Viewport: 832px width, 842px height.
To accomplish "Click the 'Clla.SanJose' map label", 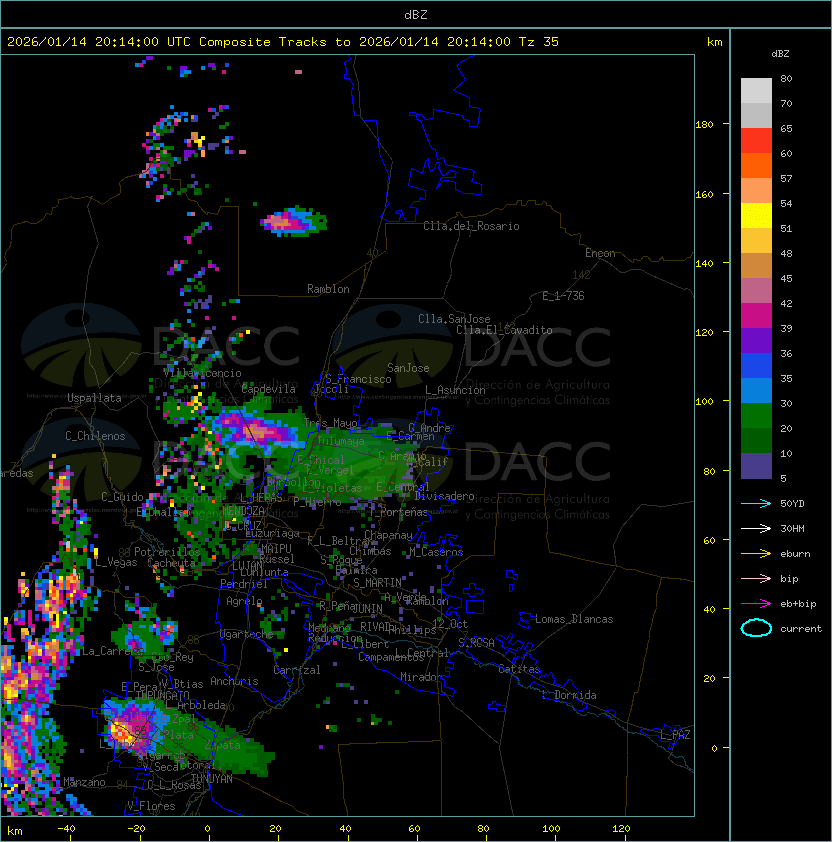I will tap(454, 319).
